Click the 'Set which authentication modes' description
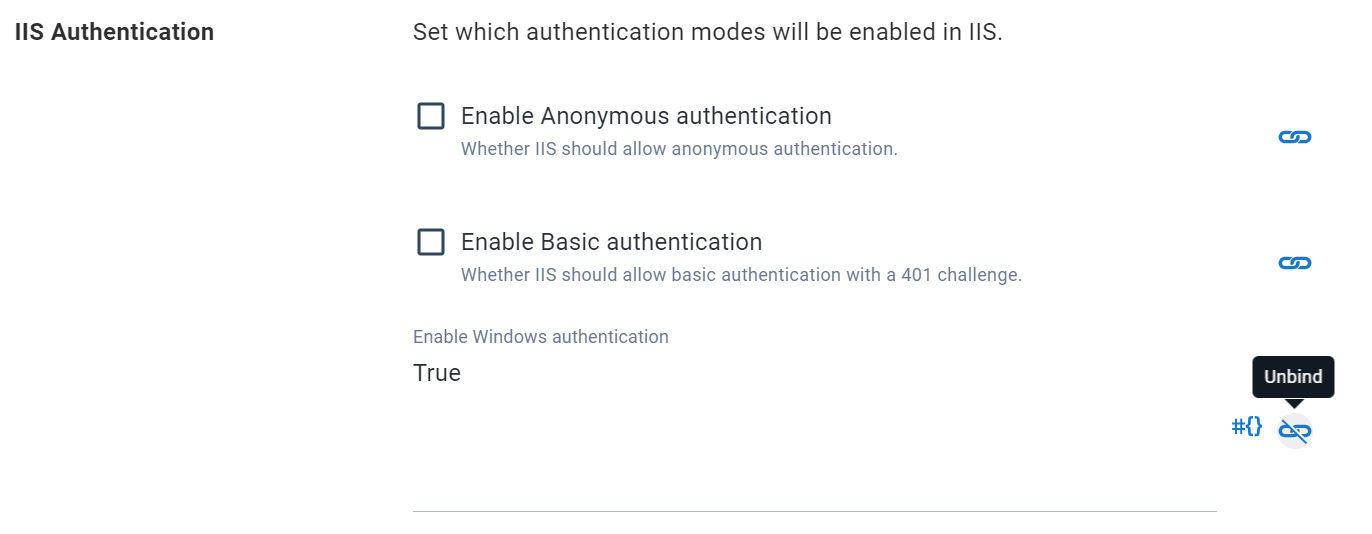The height and width of the screenshot is (534, 1372). 707,32
